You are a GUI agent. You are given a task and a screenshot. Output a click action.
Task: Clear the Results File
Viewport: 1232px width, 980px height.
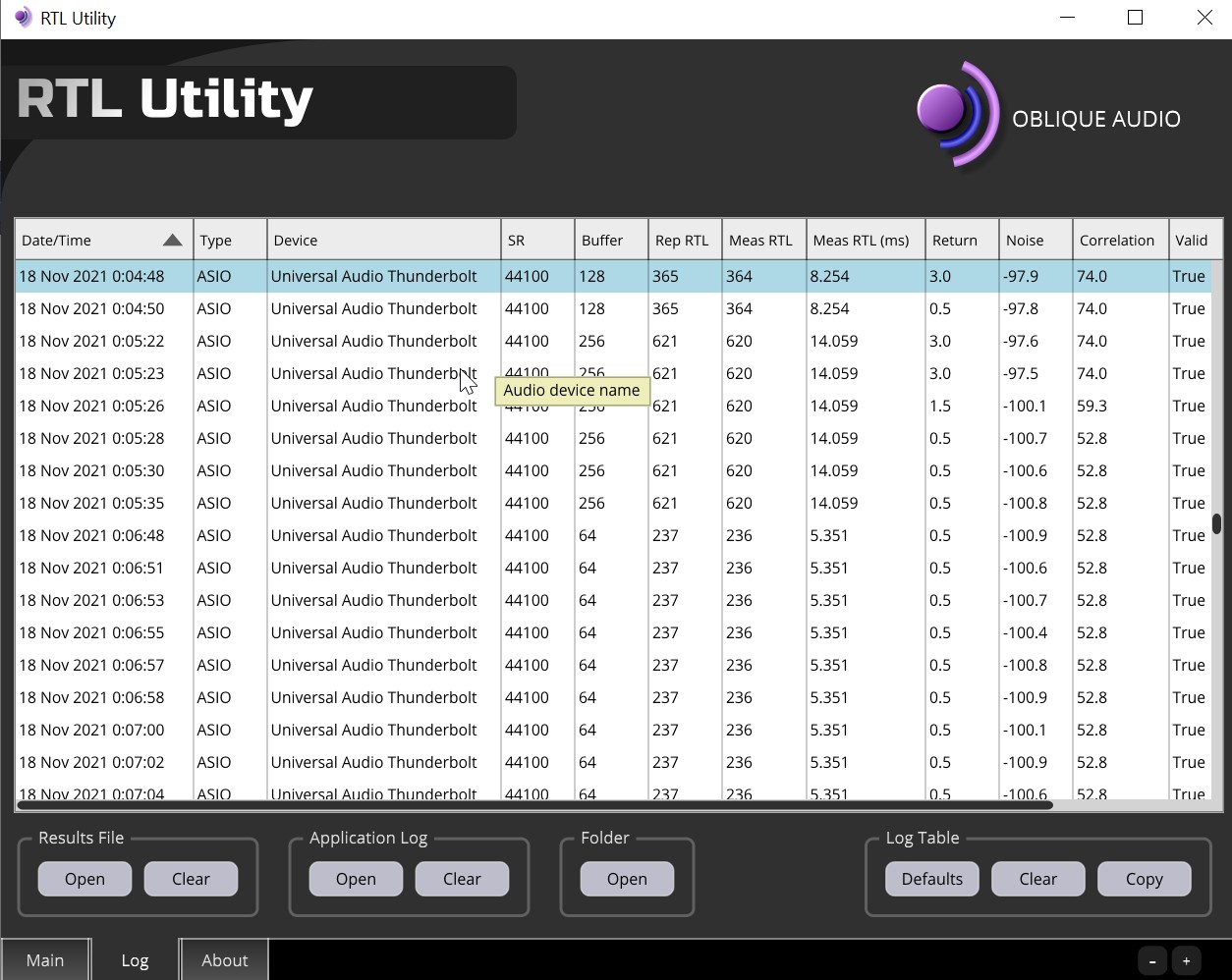[x=191, y=879]
